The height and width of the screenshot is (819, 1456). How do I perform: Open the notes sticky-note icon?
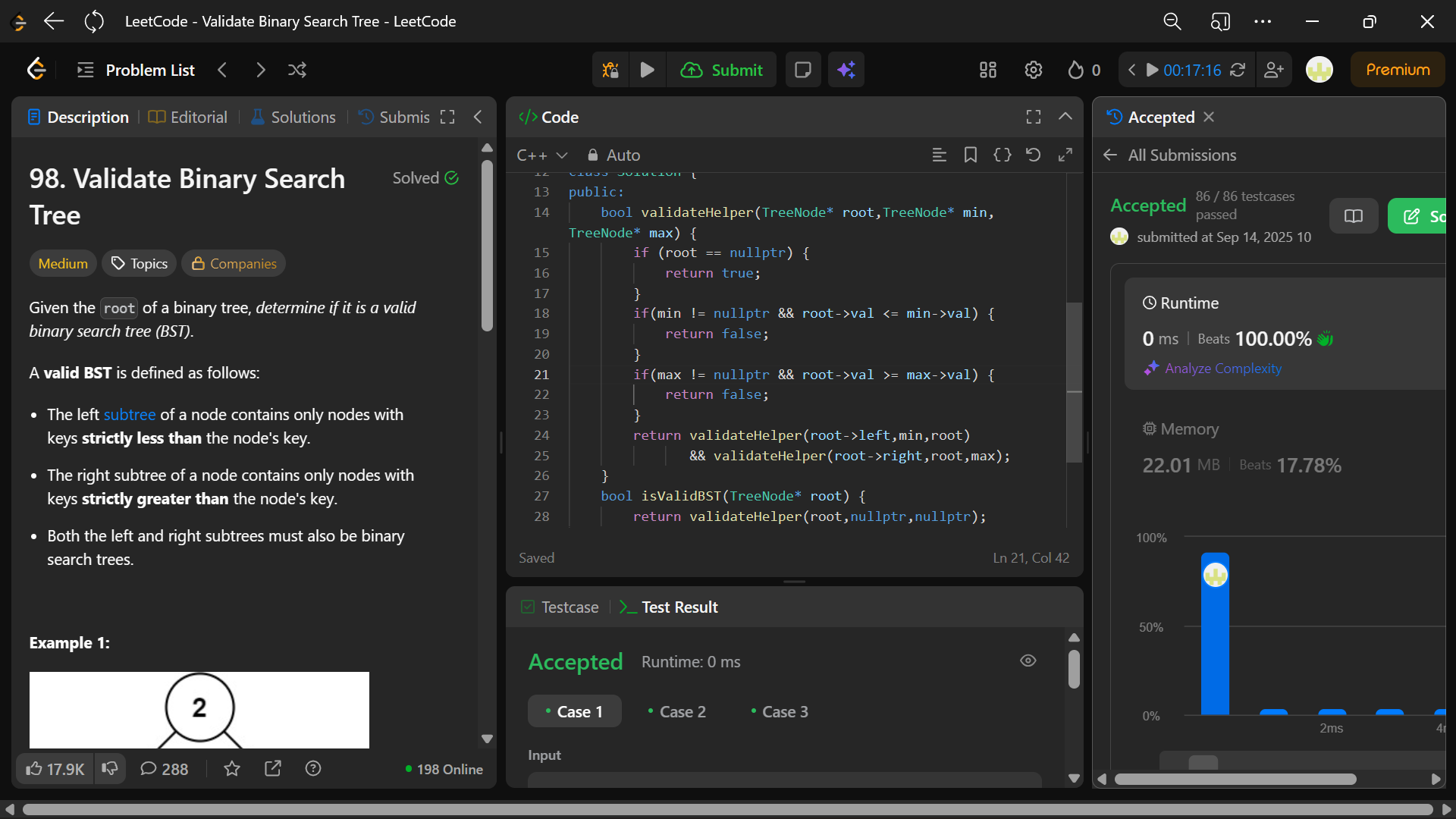[x=802, y=70]
